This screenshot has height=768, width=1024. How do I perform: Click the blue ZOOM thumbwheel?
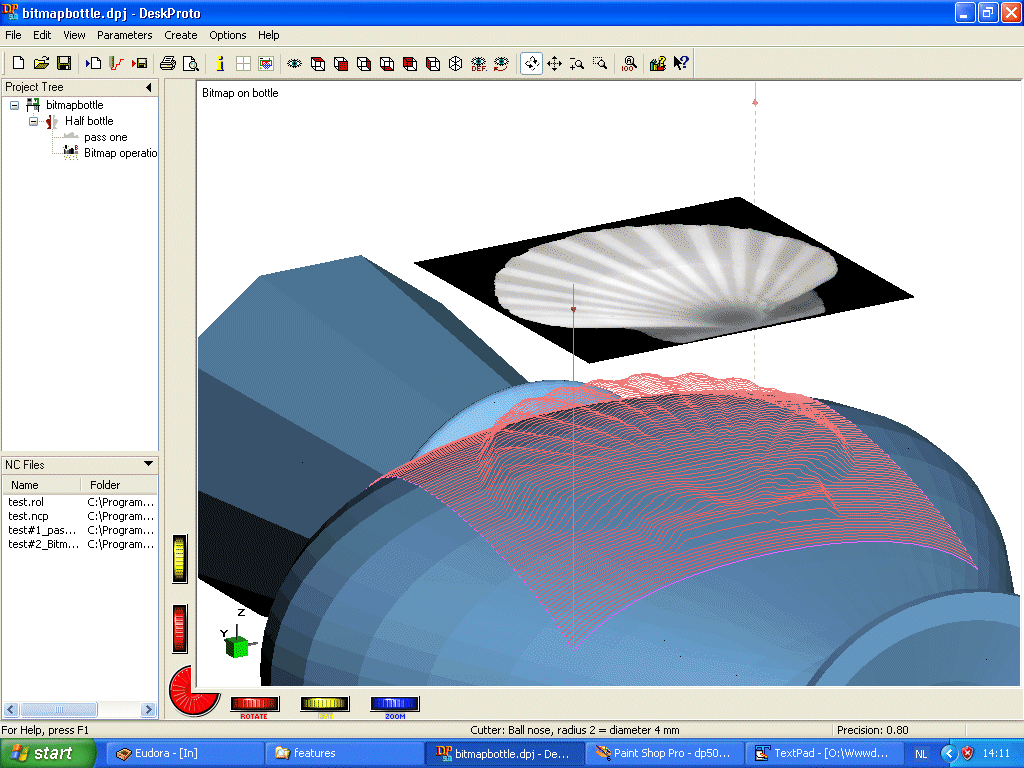tap(394, 704)
